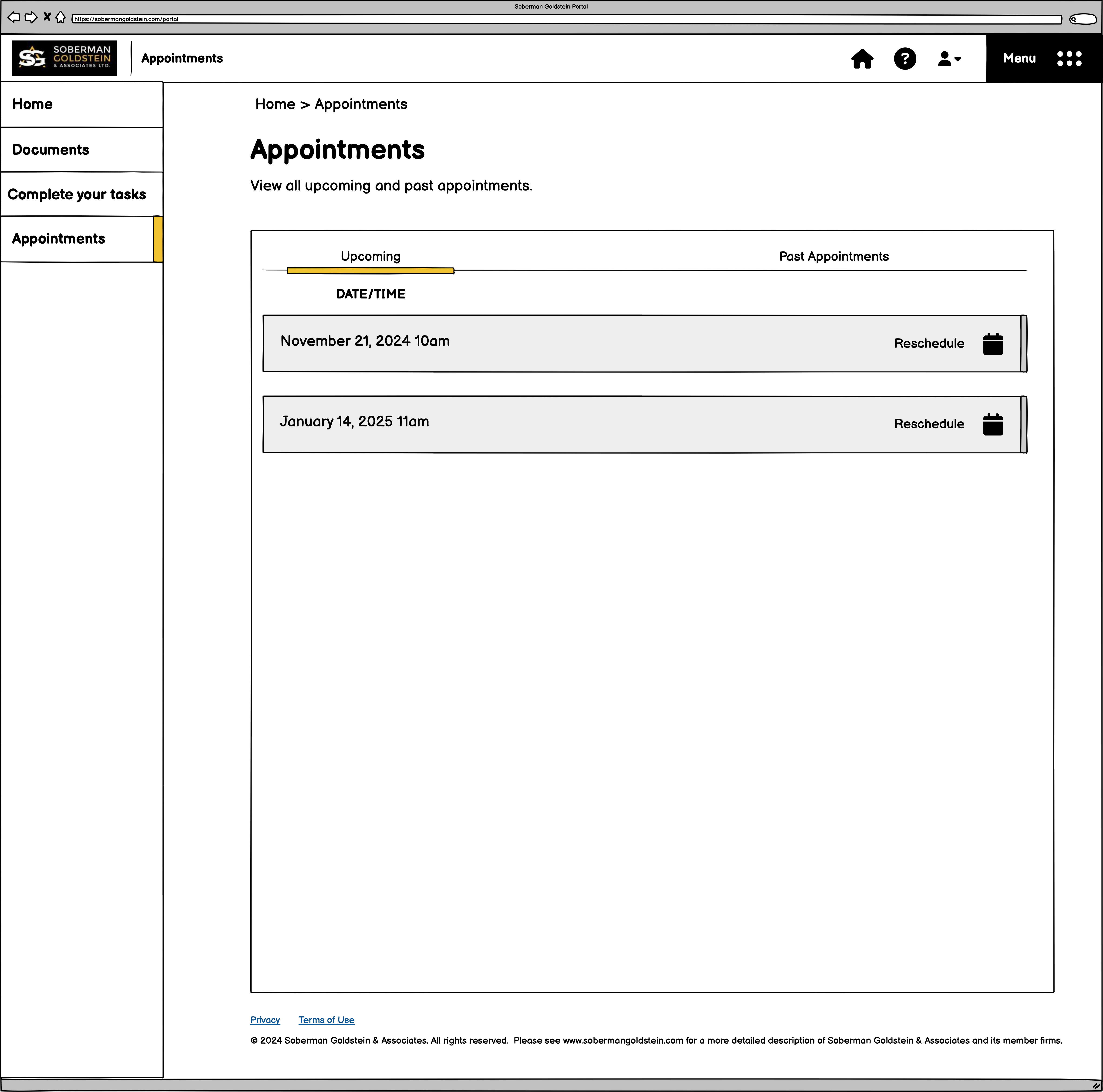Click the browser home icon
Screen dimensions: 1103x1092
(61, 18)
